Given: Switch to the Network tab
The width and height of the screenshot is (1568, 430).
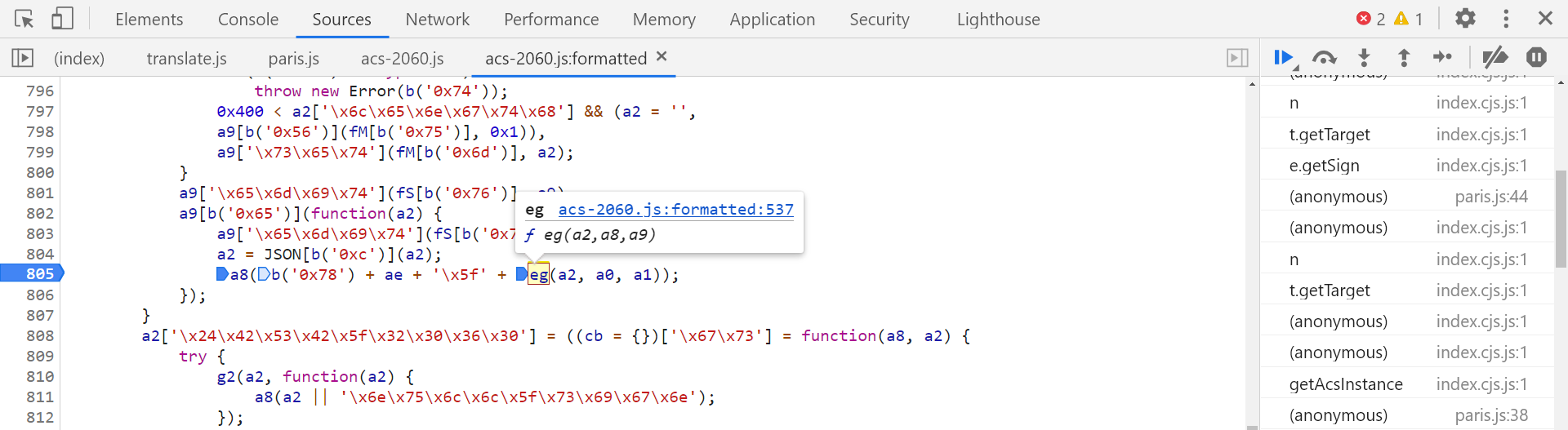Looking at the screenshot, I should click(437, 20).
